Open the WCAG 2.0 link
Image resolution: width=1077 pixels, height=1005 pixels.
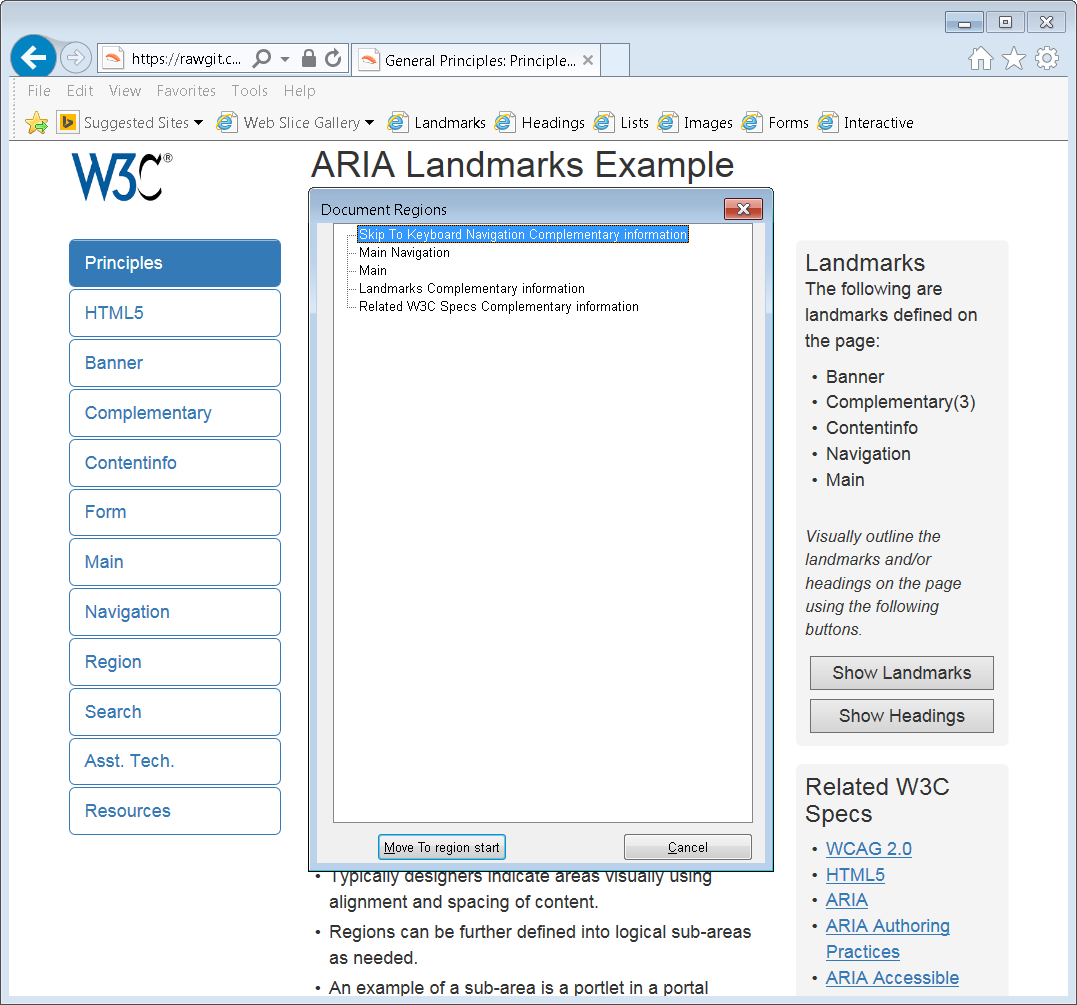tap(868, 848)
